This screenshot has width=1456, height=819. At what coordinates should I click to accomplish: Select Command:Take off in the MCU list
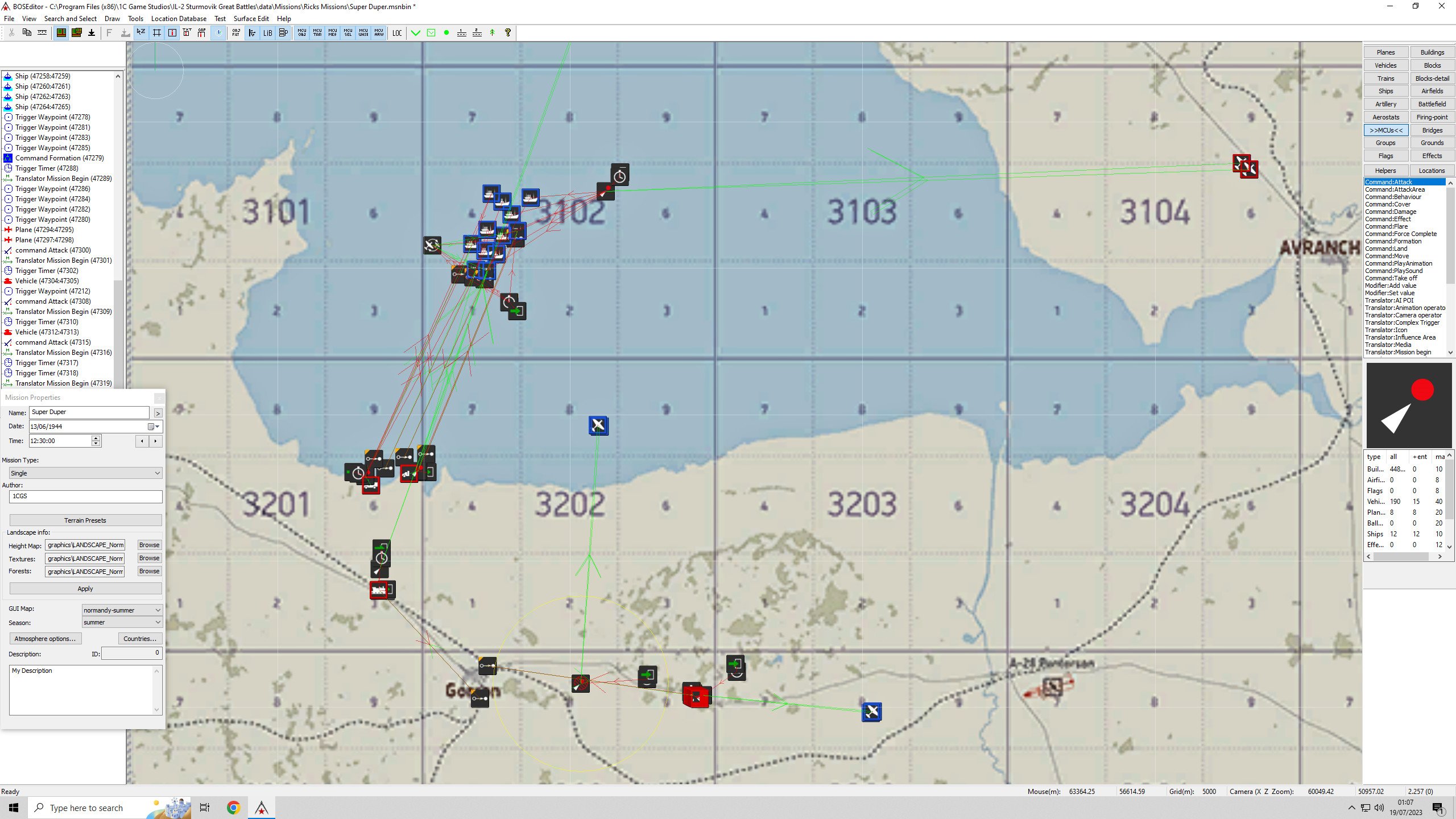1391,278
